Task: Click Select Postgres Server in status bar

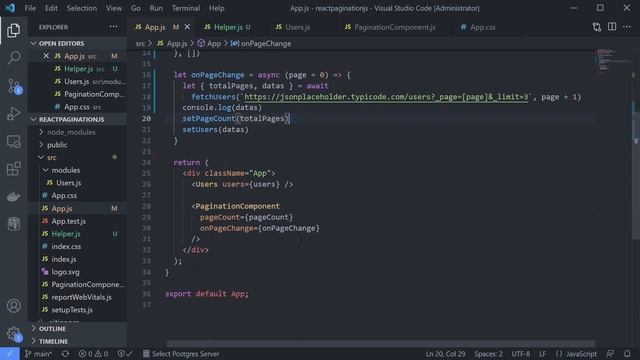Action: (x=181, y=354)
